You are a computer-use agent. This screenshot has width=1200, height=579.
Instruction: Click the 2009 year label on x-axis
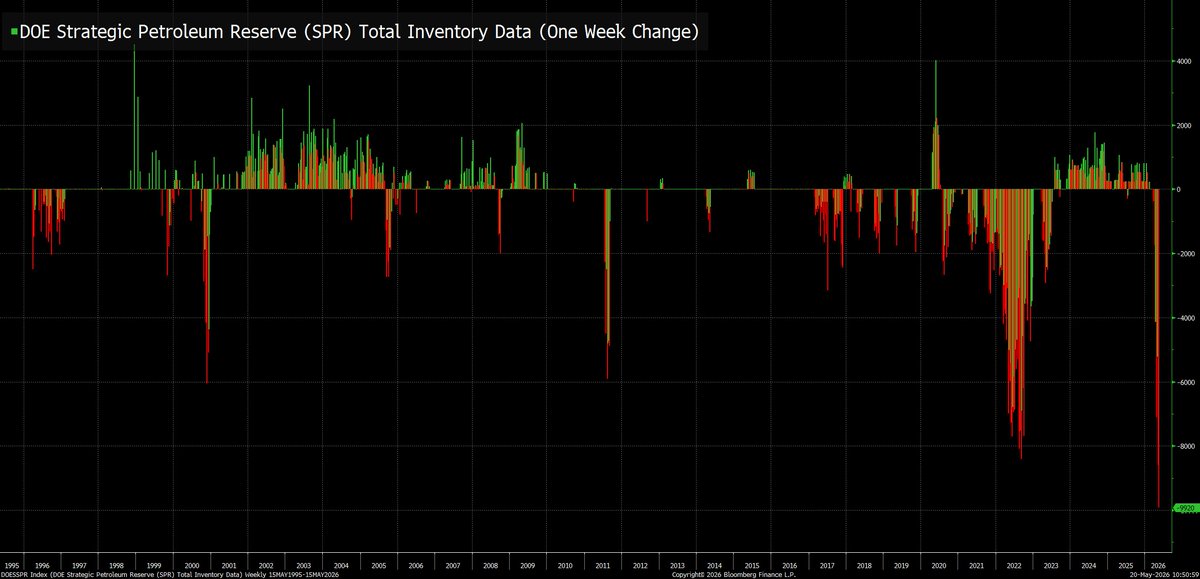527,565
